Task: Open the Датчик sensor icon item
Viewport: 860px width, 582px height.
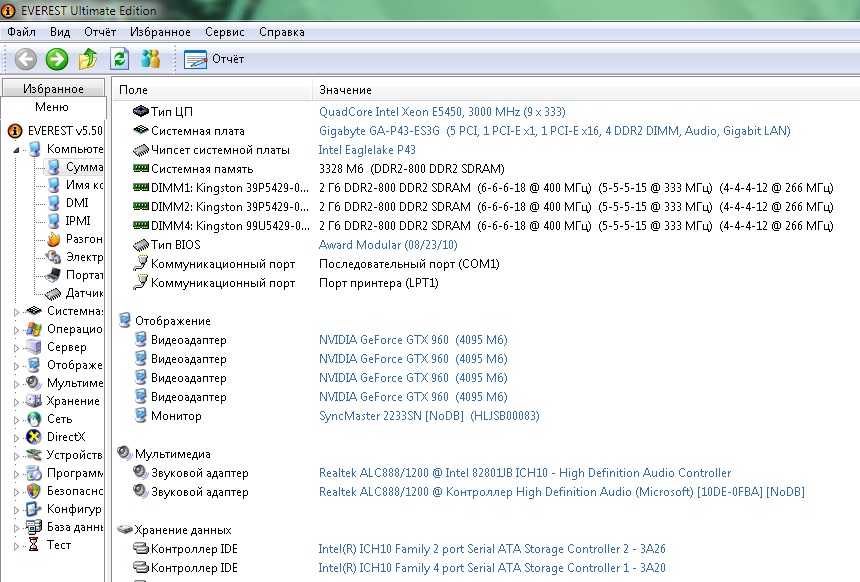Action: click(x=53, y=293)
